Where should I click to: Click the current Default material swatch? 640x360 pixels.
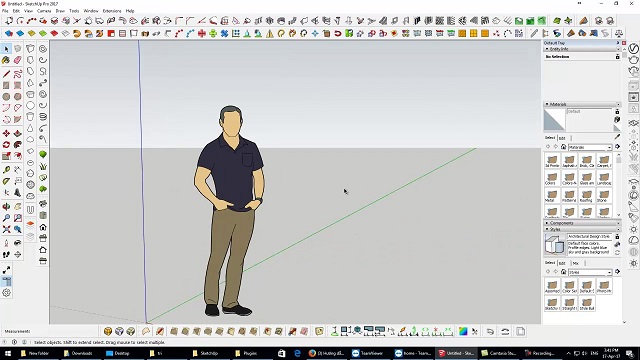554,120
